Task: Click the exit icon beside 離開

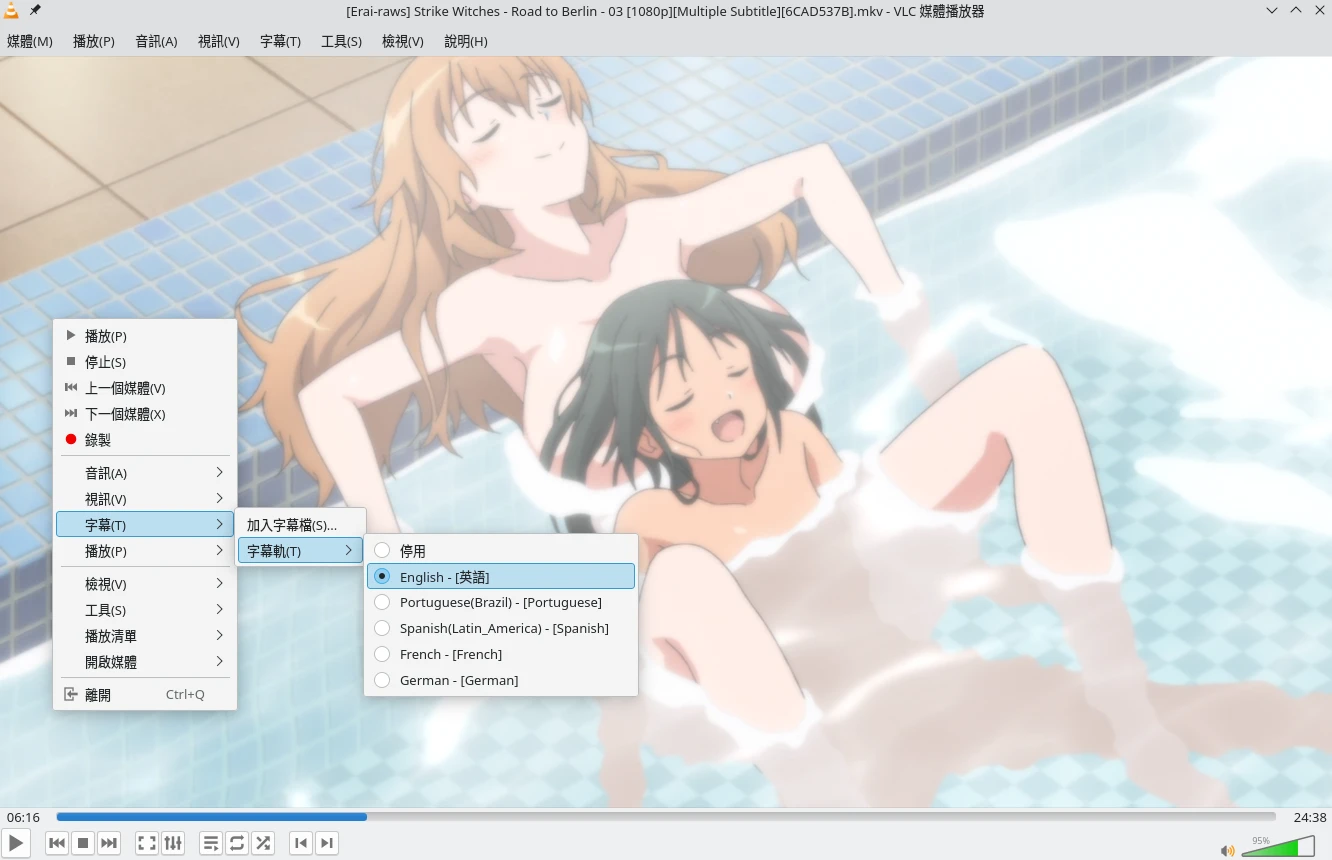Action: click(x=71, y=694)
